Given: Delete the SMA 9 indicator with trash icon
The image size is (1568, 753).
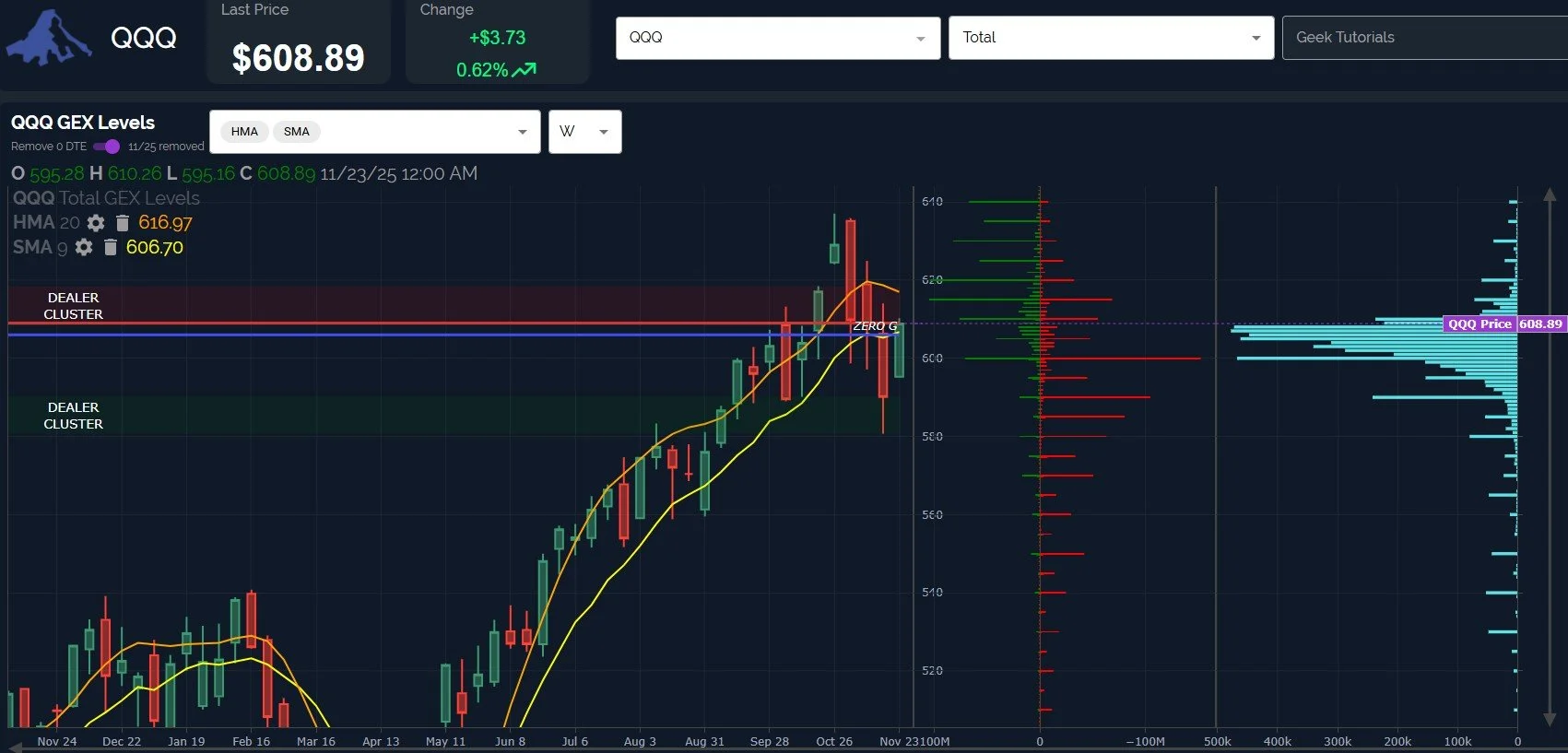Looking at the screenshot, I should pyautogui.click(x=110, y=247).
